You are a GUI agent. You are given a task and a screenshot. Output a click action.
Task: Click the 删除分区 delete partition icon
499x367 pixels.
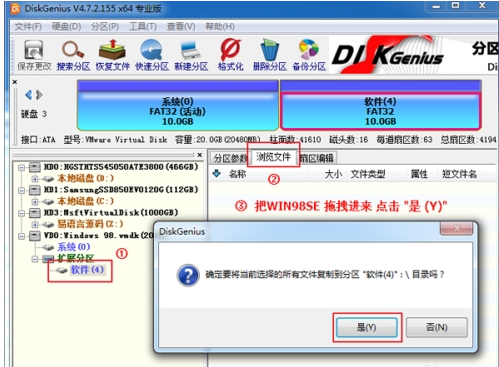[270, 55]
